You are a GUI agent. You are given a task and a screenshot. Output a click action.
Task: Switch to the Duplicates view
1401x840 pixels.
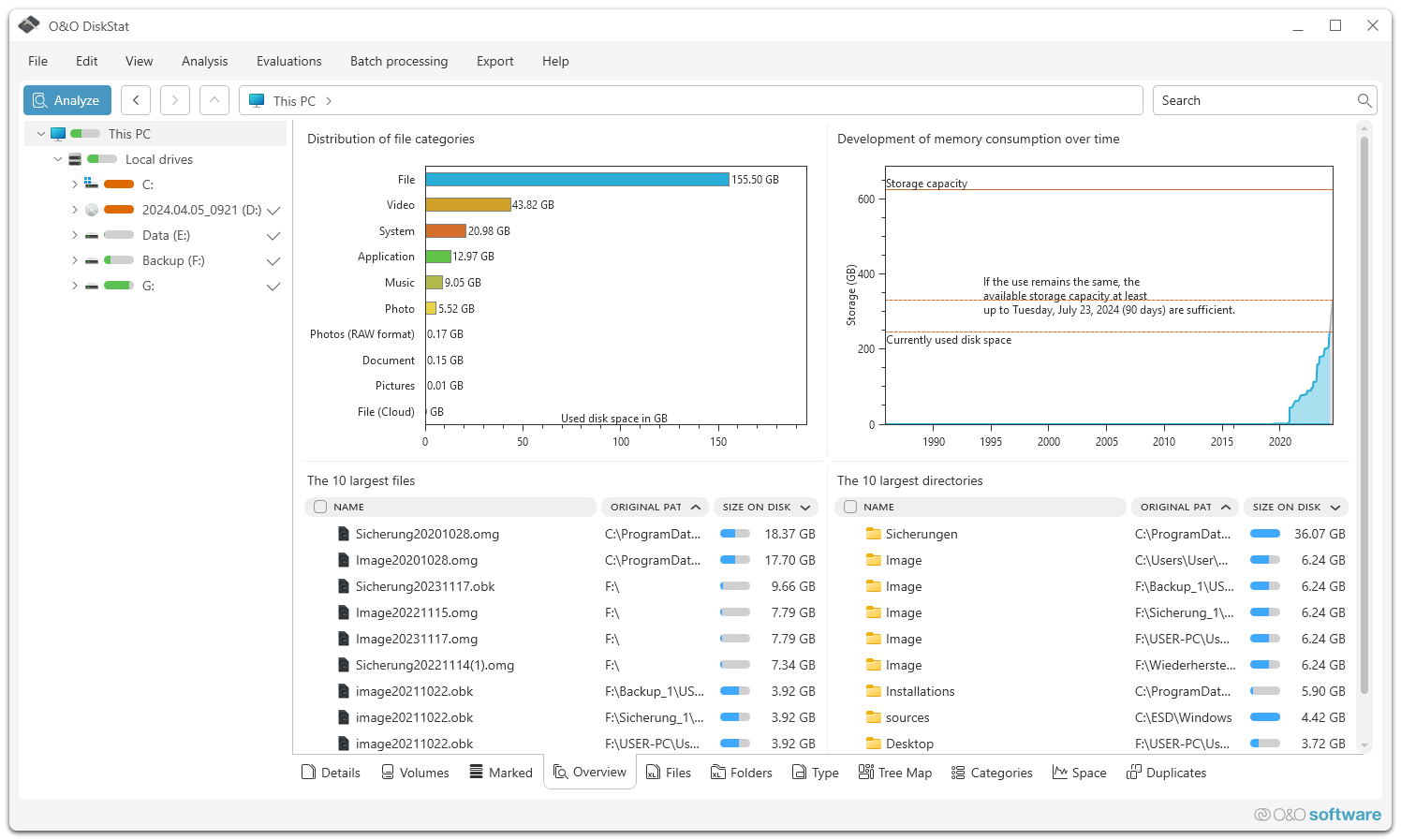click(x=1166, y=773)
